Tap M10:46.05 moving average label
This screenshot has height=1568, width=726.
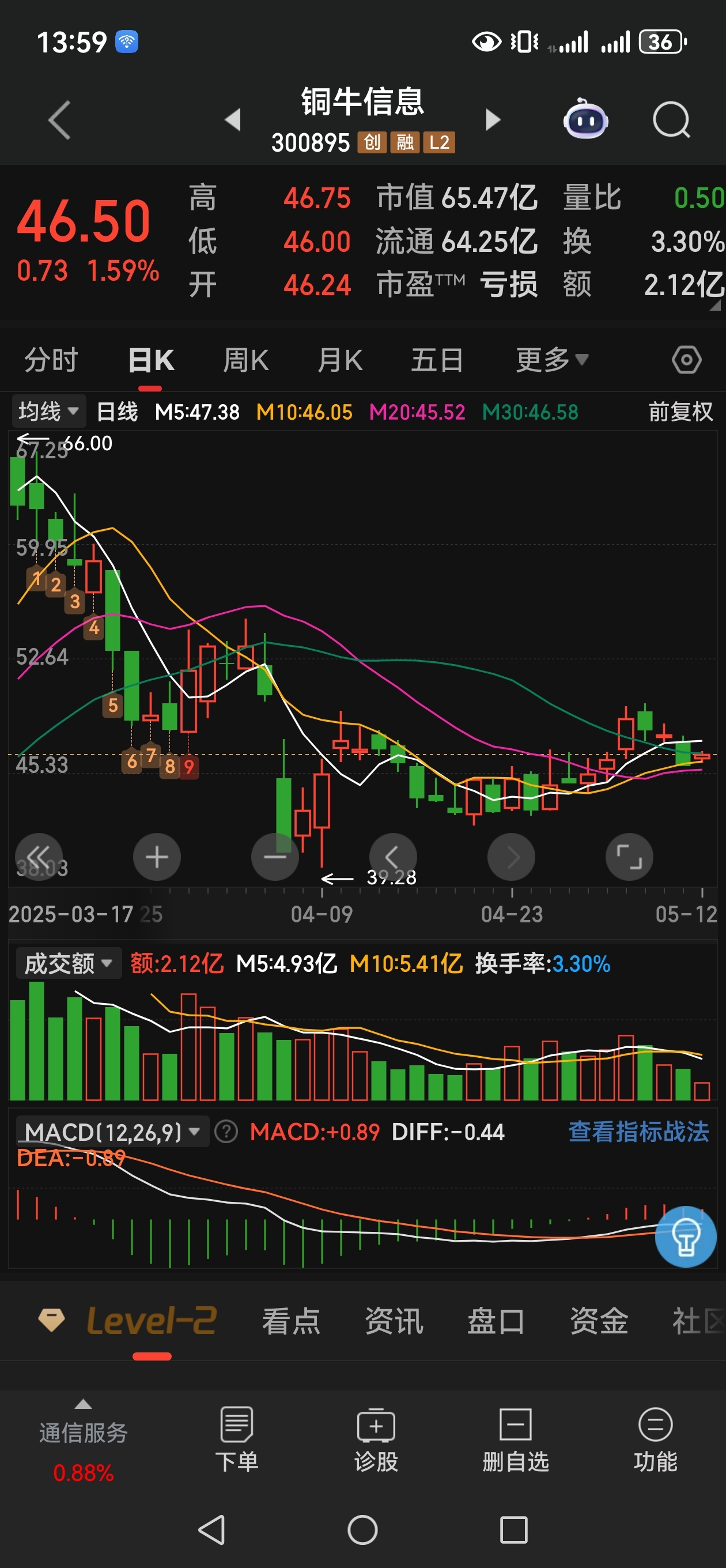tap(304, 412)
